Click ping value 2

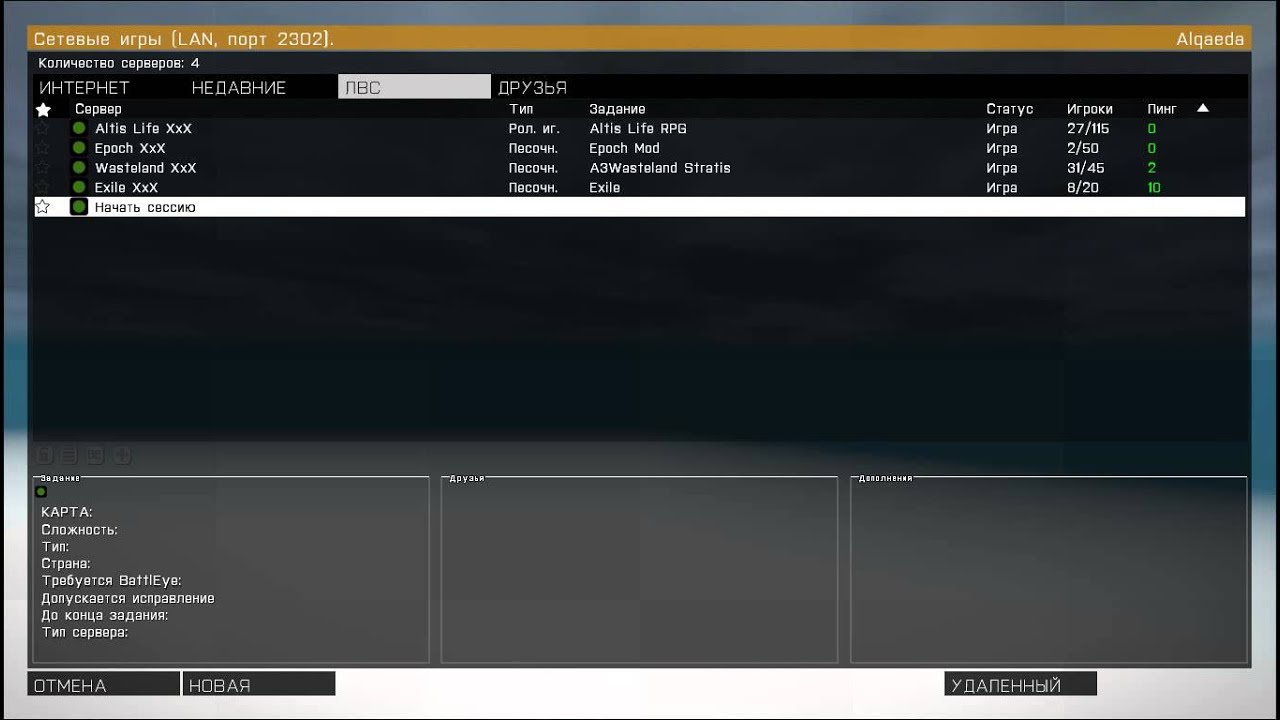tap(1152, 168)
